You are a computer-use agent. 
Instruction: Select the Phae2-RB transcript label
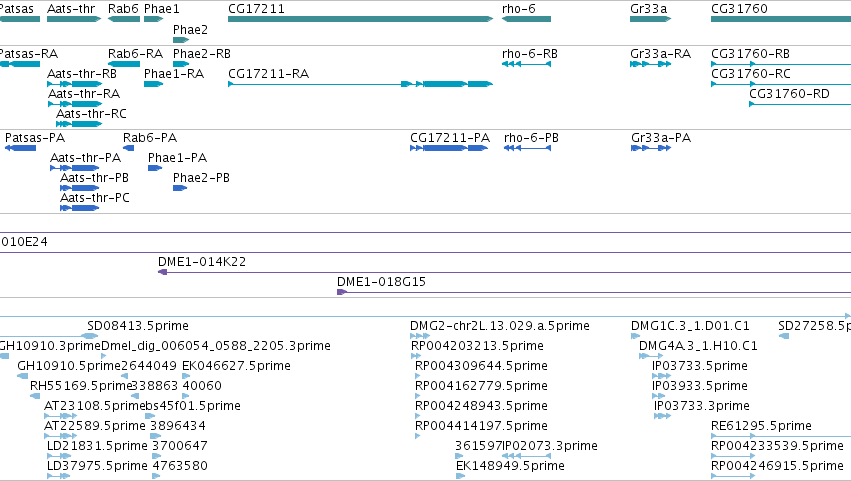(202, 54)
